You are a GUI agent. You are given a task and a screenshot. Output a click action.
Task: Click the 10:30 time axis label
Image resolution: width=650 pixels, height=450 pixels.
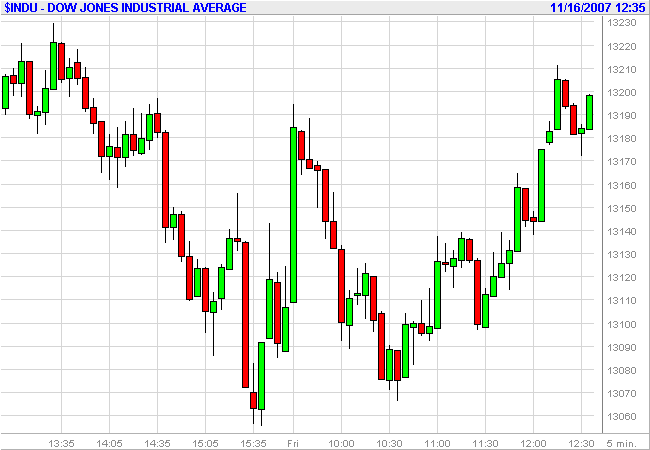(x=389, y=444)
